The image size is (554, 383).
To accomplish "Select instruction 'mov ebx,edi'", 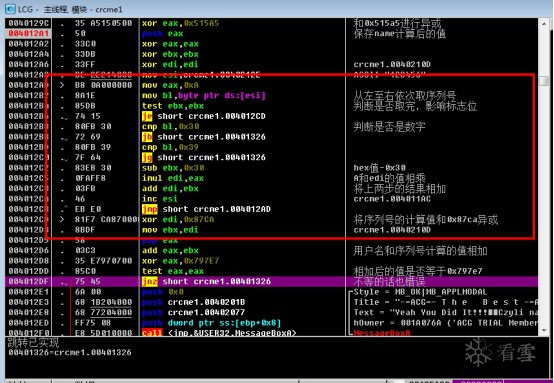I will pos(170,230).
